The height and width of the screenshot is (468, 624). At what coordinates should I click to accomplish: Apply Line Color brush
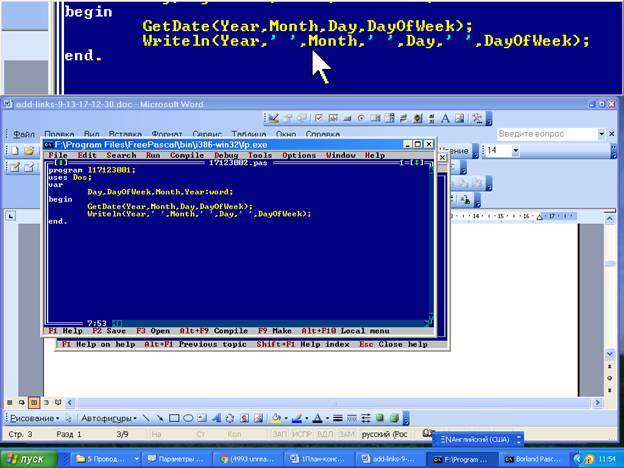296,418
